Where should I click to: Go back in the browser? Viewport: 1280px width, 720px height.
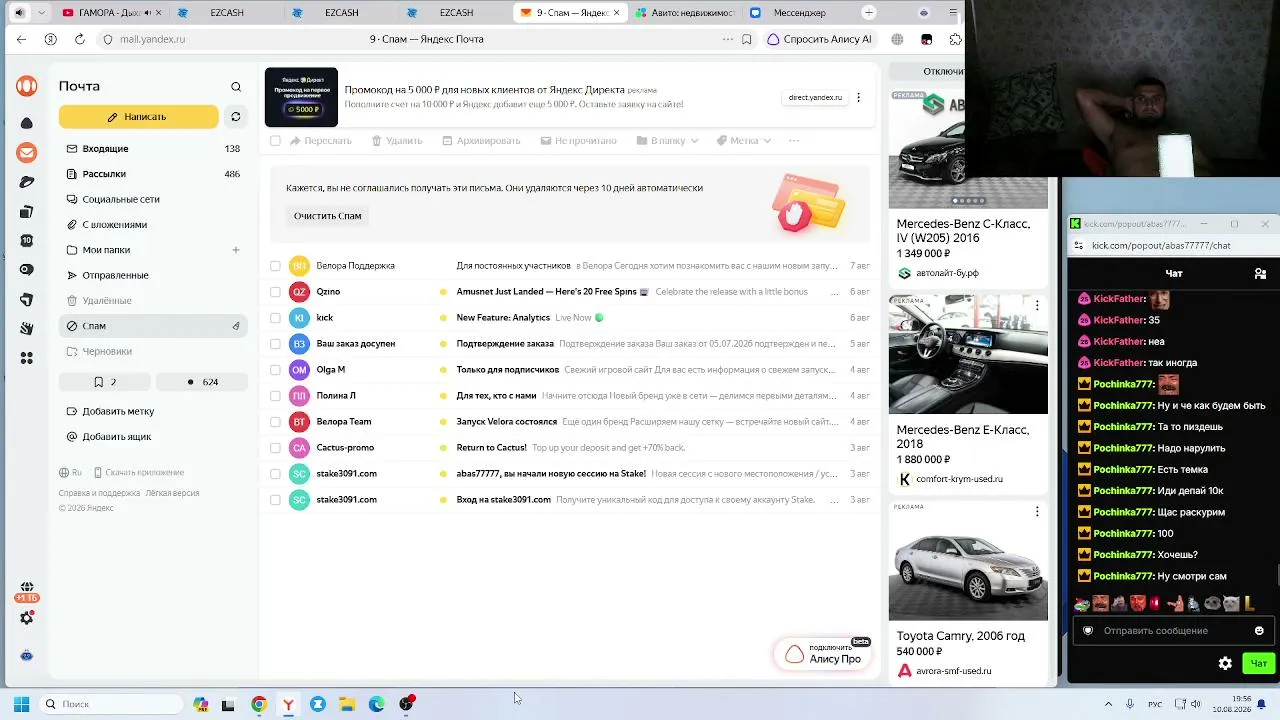click(21, 39)
